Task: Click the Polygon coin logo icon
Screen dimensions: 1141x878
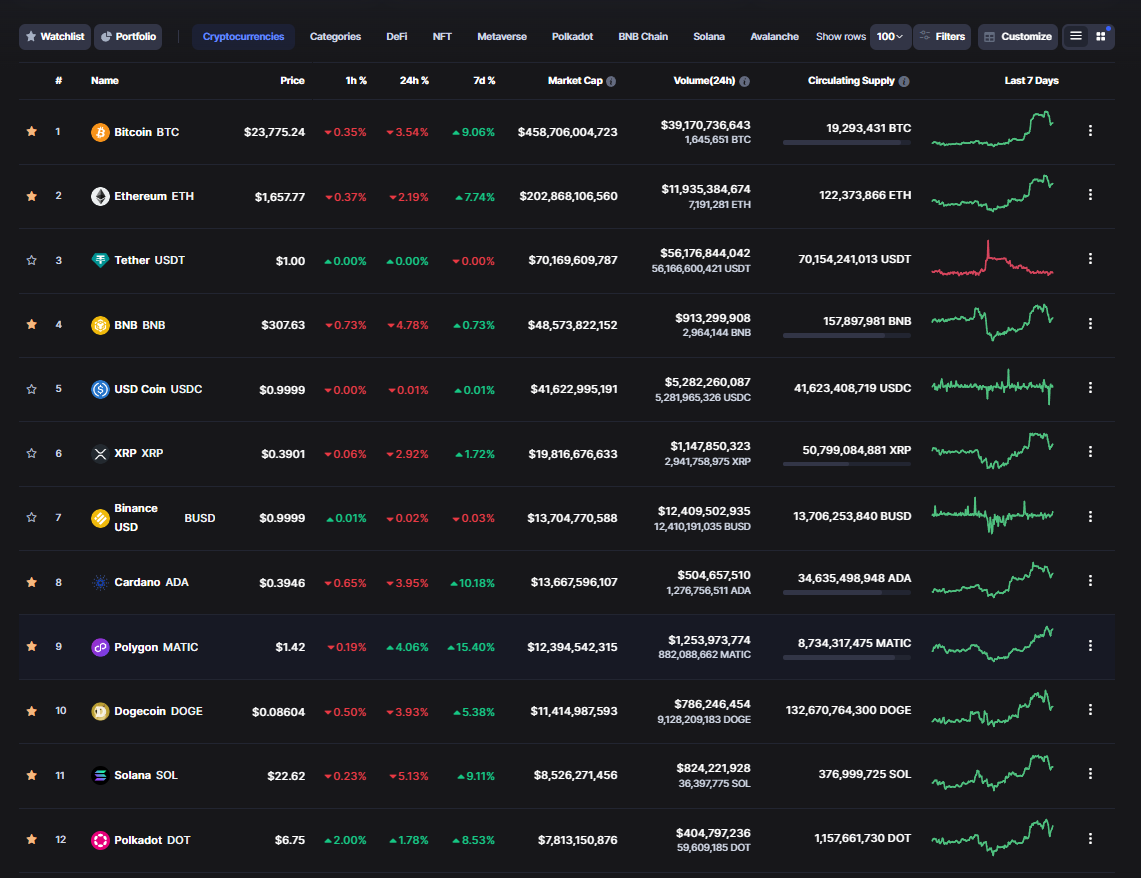Action: tap(100, 647)
